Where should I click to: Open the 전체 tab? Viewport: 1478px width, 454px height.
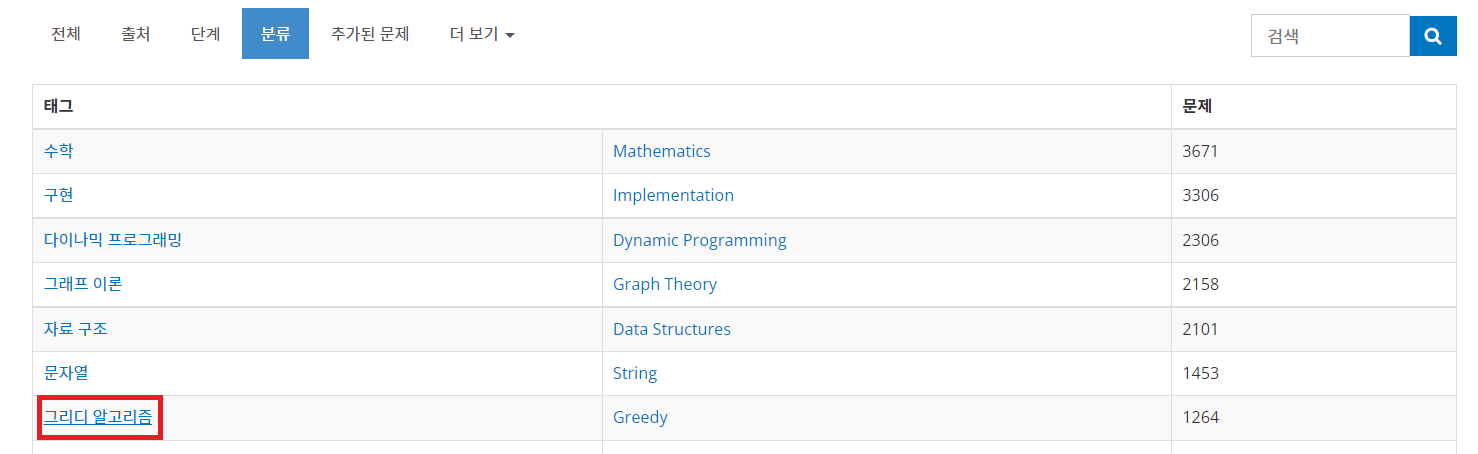[66, 34]
